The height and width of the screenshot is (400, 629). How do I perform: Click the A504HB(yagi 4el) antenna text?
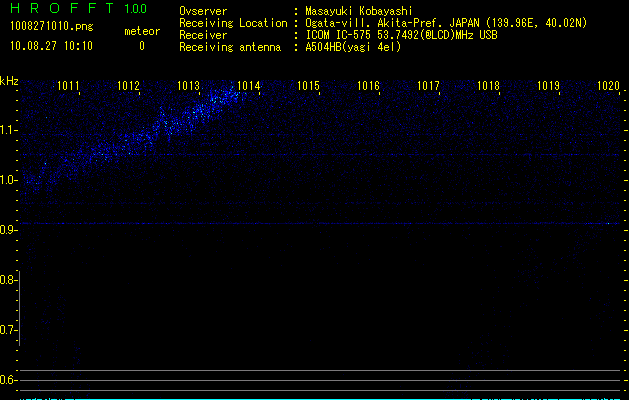point(353,47)
